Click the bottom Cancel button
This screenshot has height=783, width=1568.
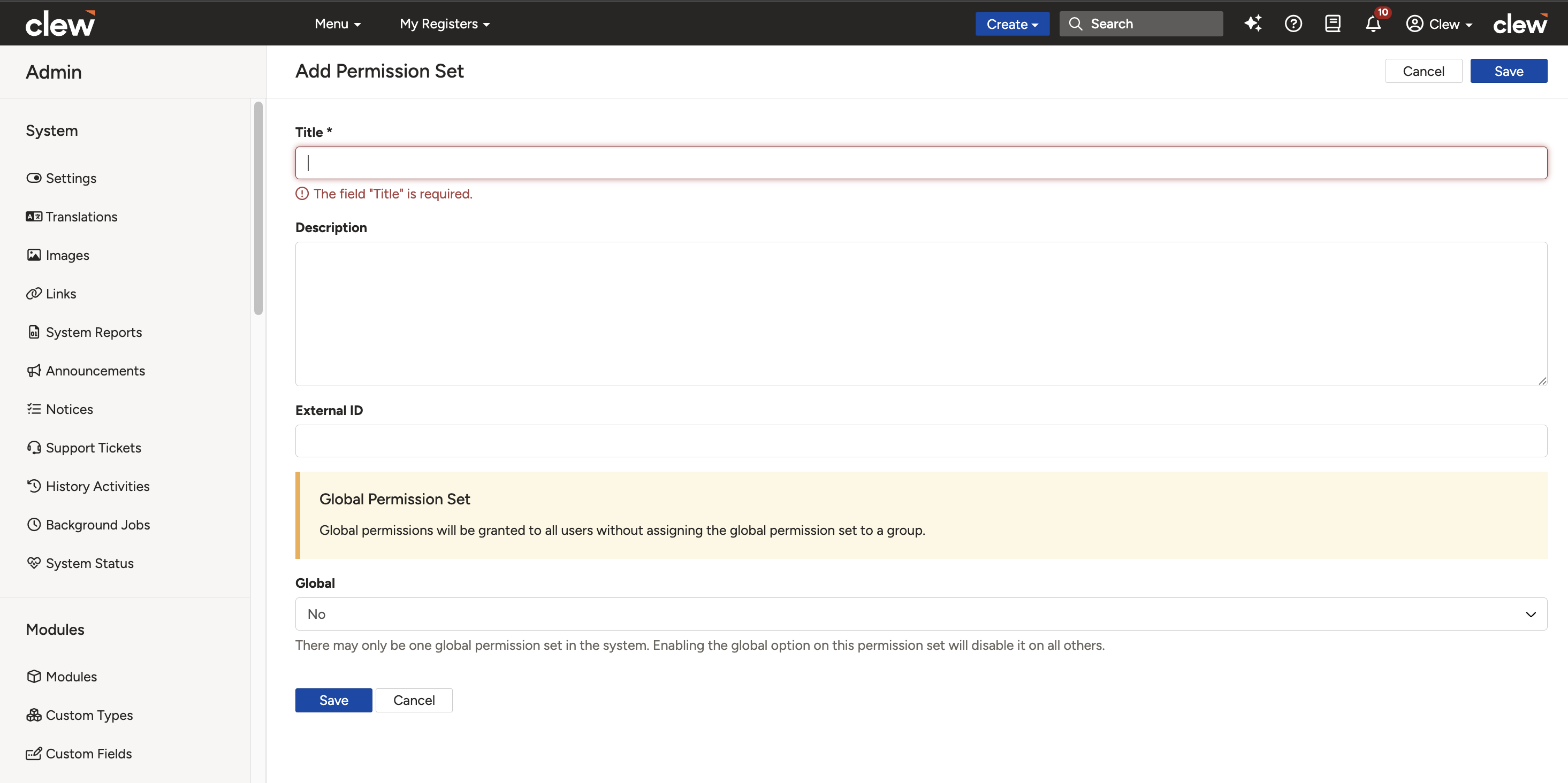(414, 700)
